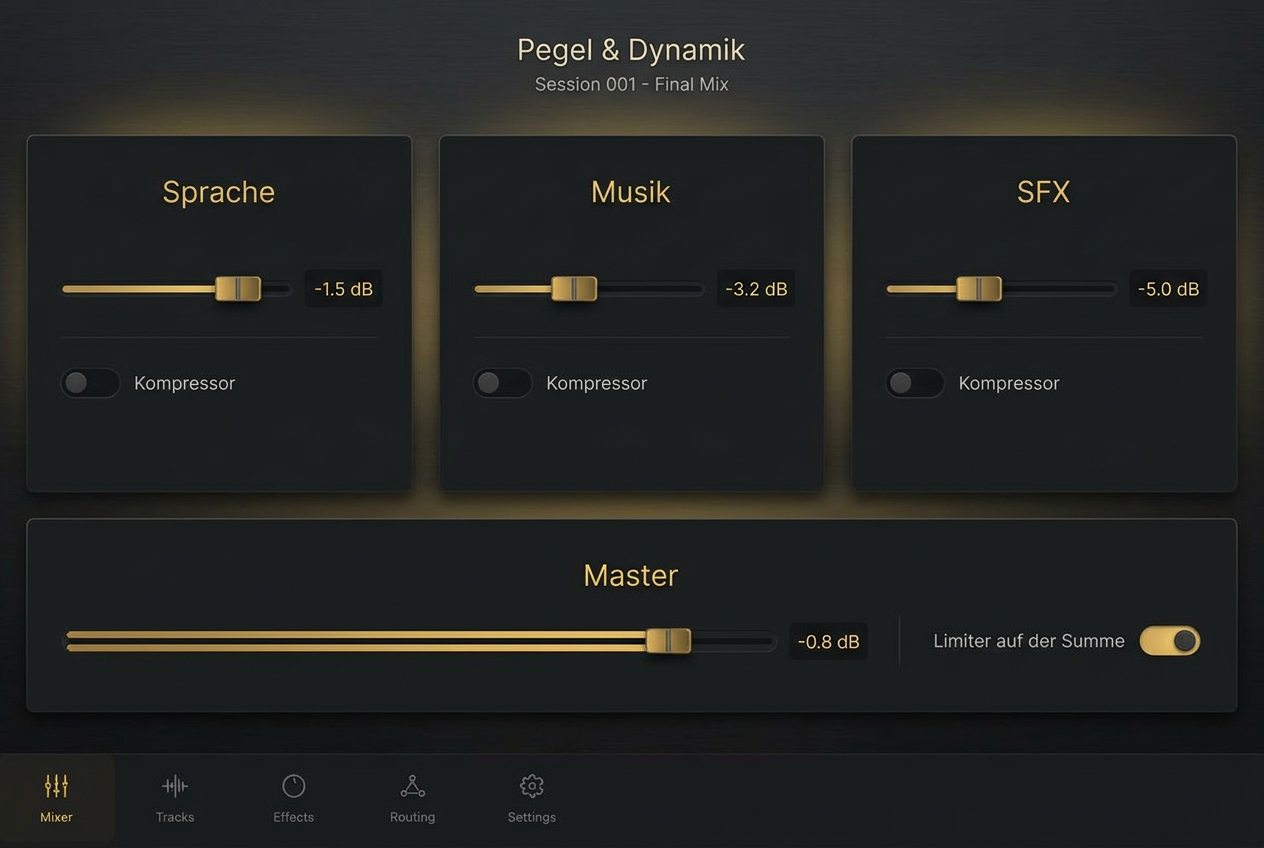Click the Sprache channel heading

pyautogui.click(x=219, y=192)
